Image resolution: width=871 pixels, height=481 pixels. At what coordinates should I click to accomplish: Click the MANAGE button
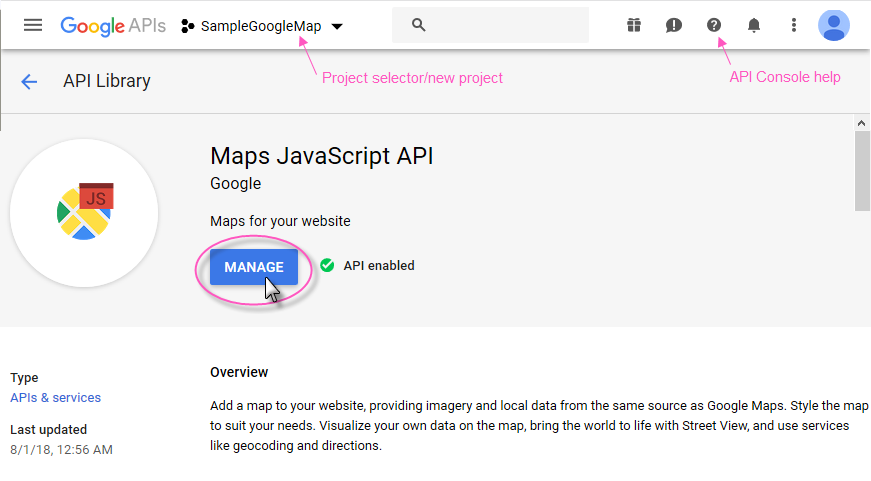pyautogui.click(x=254, y=267)
